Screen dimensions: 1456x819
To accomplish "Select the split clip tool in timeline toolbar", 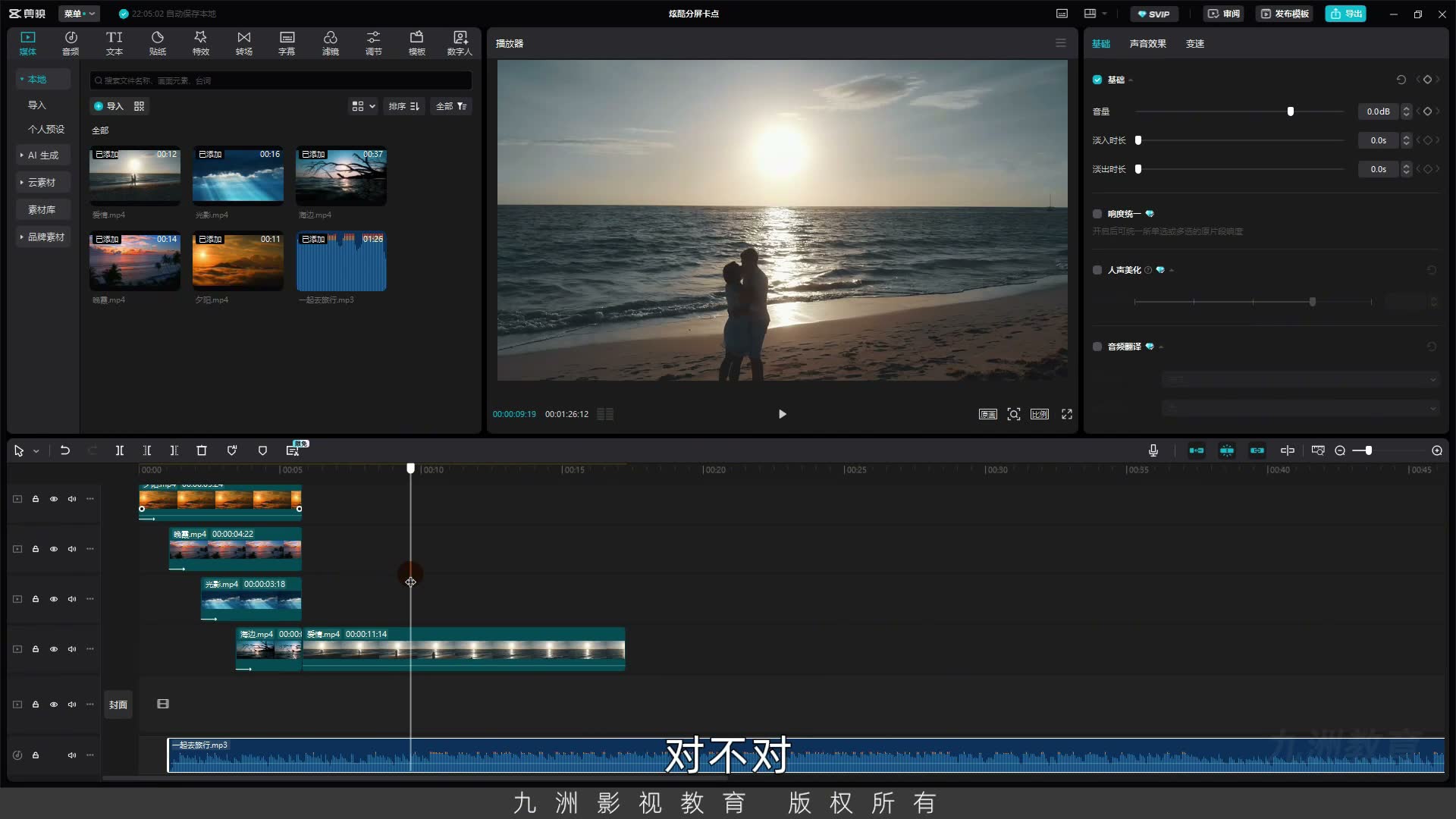I will pyautogui.click(x=119, y=450).
